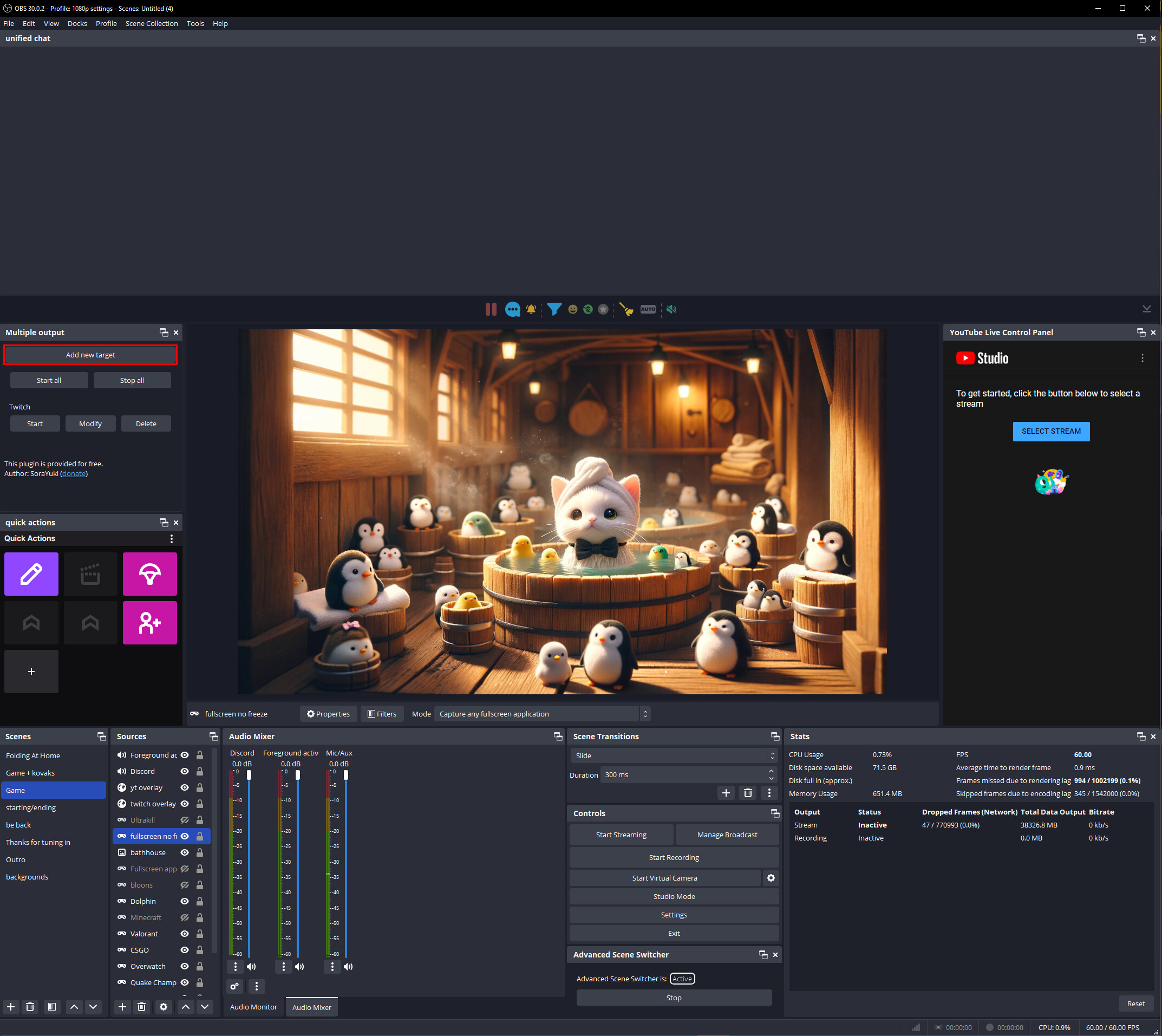Unlock the yt overlay source
This screenshot has width=1162, height=1036.
(x=200, y=787)
